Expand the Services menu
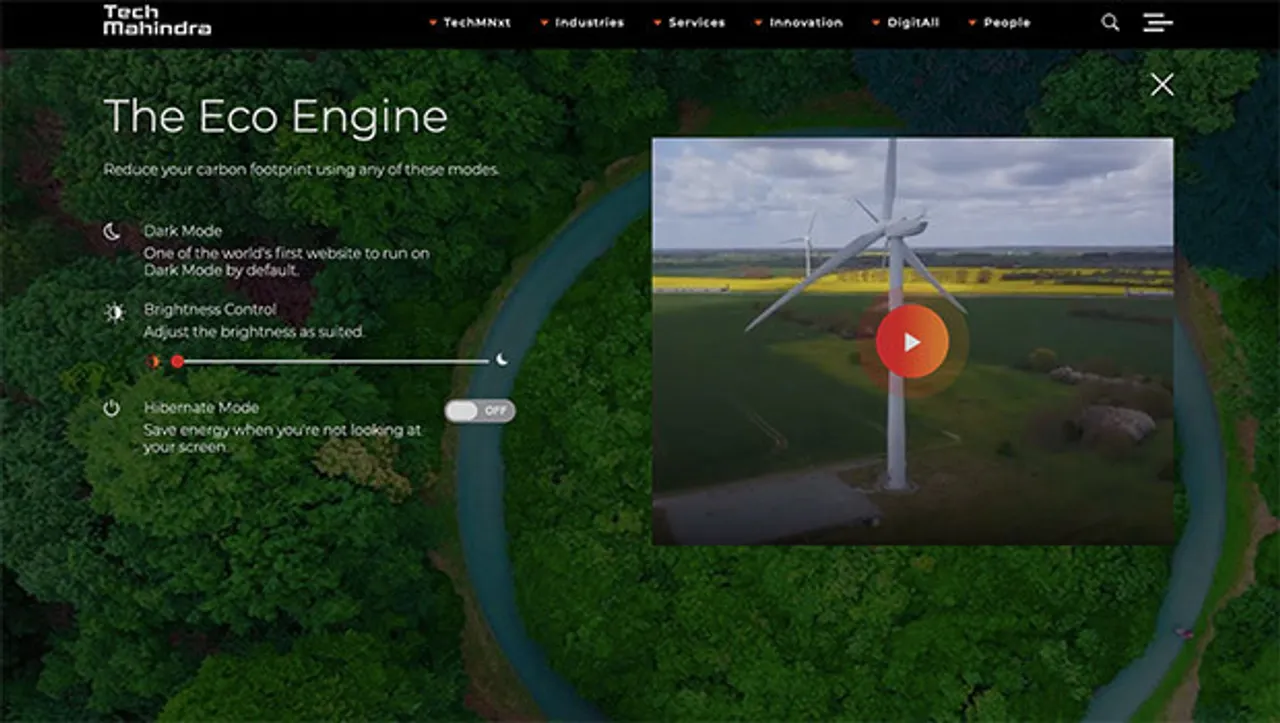 [x=690, y=22]
